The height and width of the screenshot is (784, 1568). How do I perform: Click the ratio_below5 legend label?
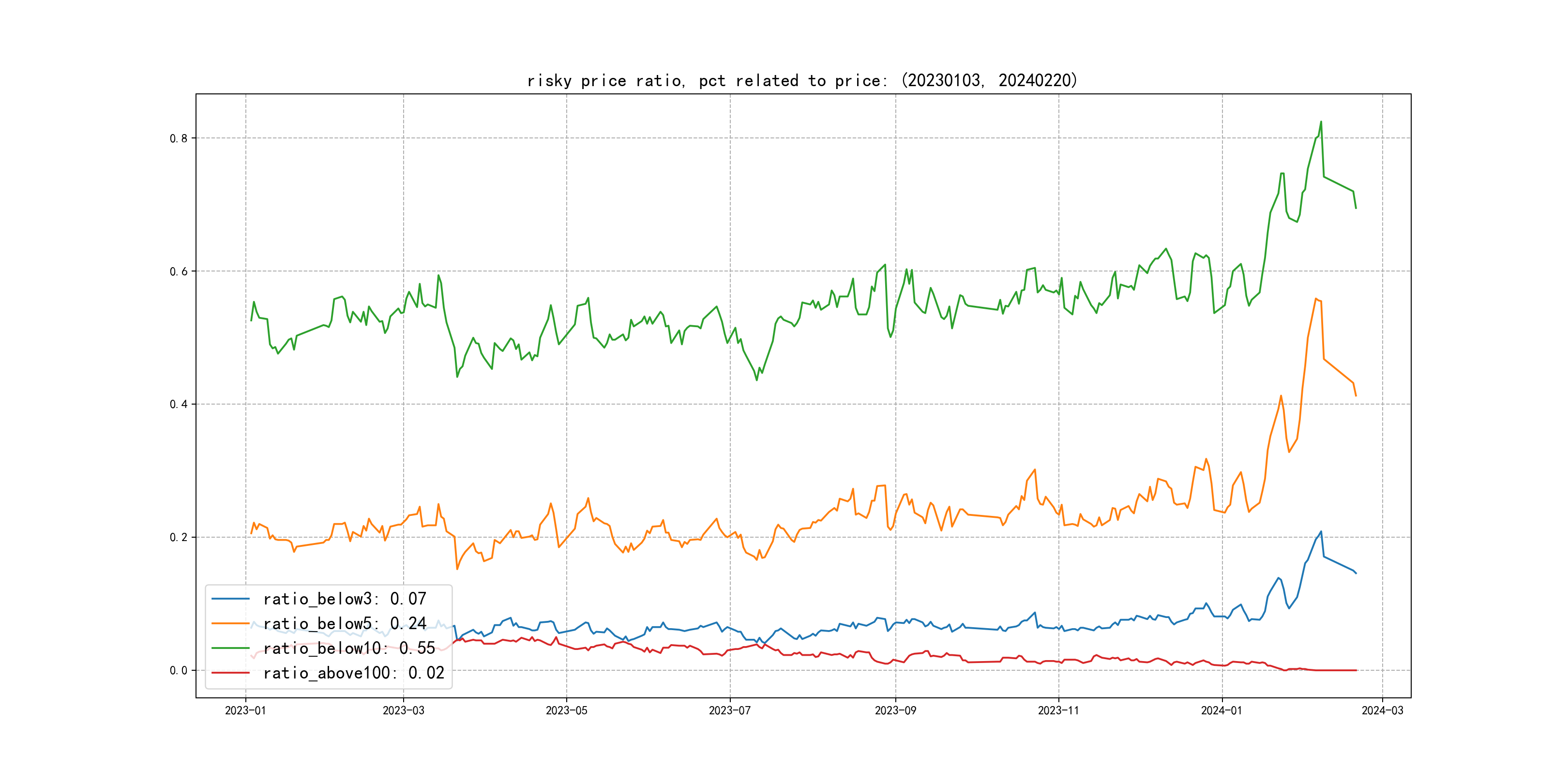click(344, 623)
